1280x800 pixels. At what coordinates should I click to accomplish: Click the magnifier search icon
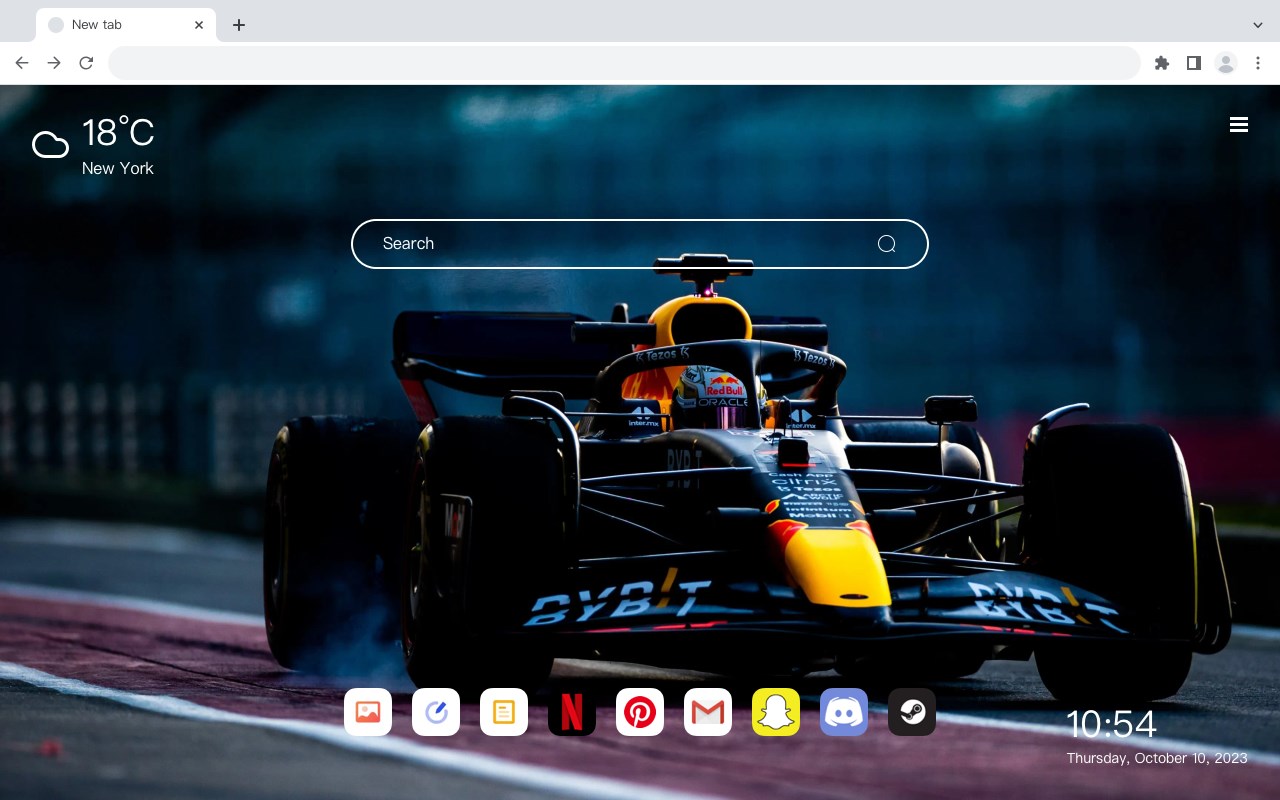[886, 244]
